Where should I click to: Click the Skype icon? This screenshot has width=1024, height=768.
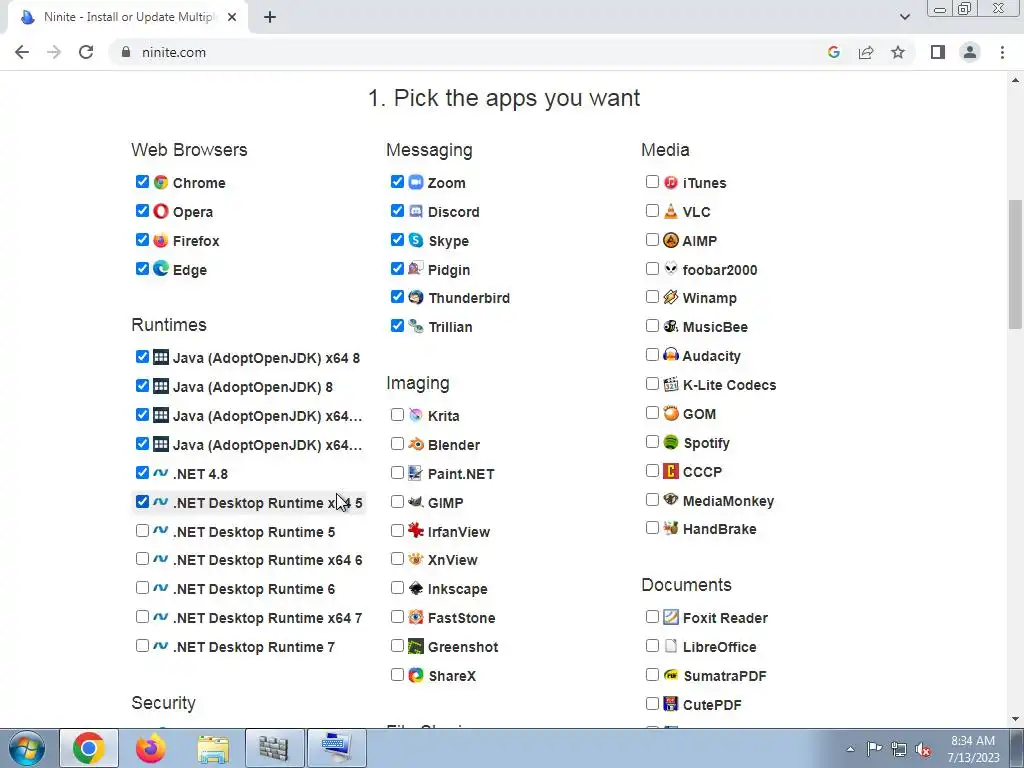pyautogui.click(x=416, y=240)
